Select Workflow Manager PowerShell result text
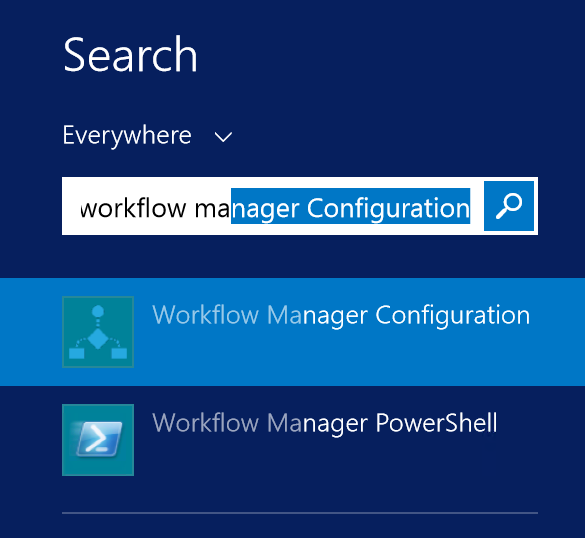The height and width of the screenshot is (538, 585). [x=325, y=423]
